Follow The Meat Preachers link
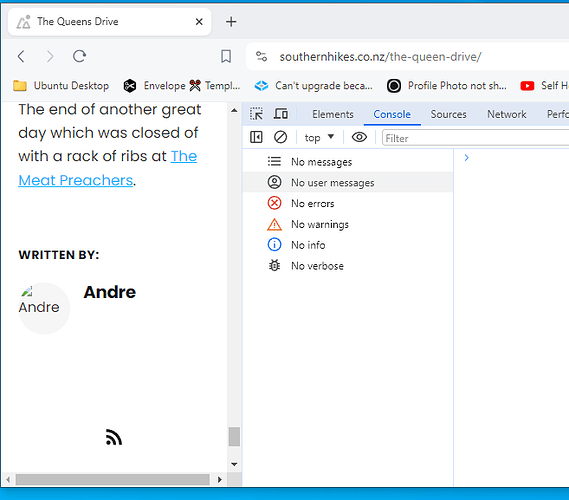 pos(107,168)
